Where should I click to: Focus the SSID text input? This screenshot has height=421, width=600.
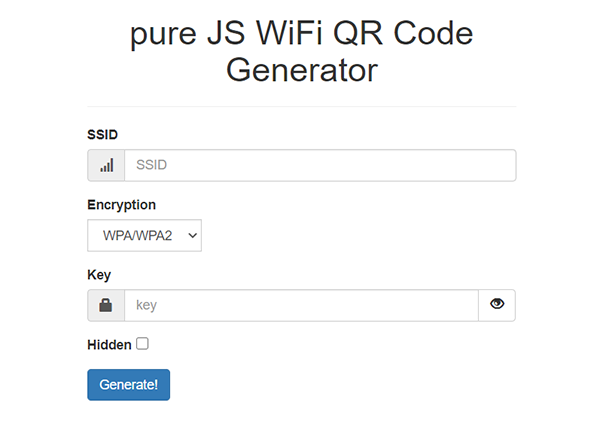point(320,165)
